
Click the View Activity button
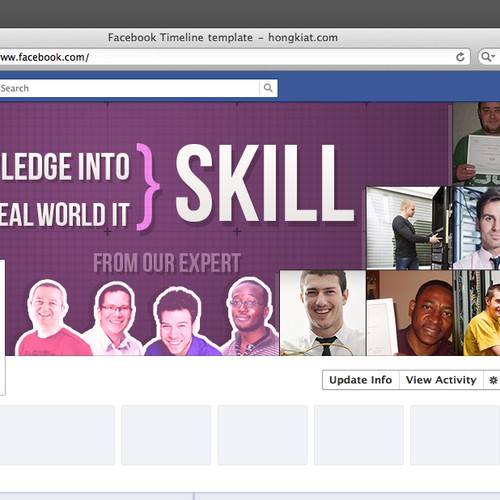(441, 380)
